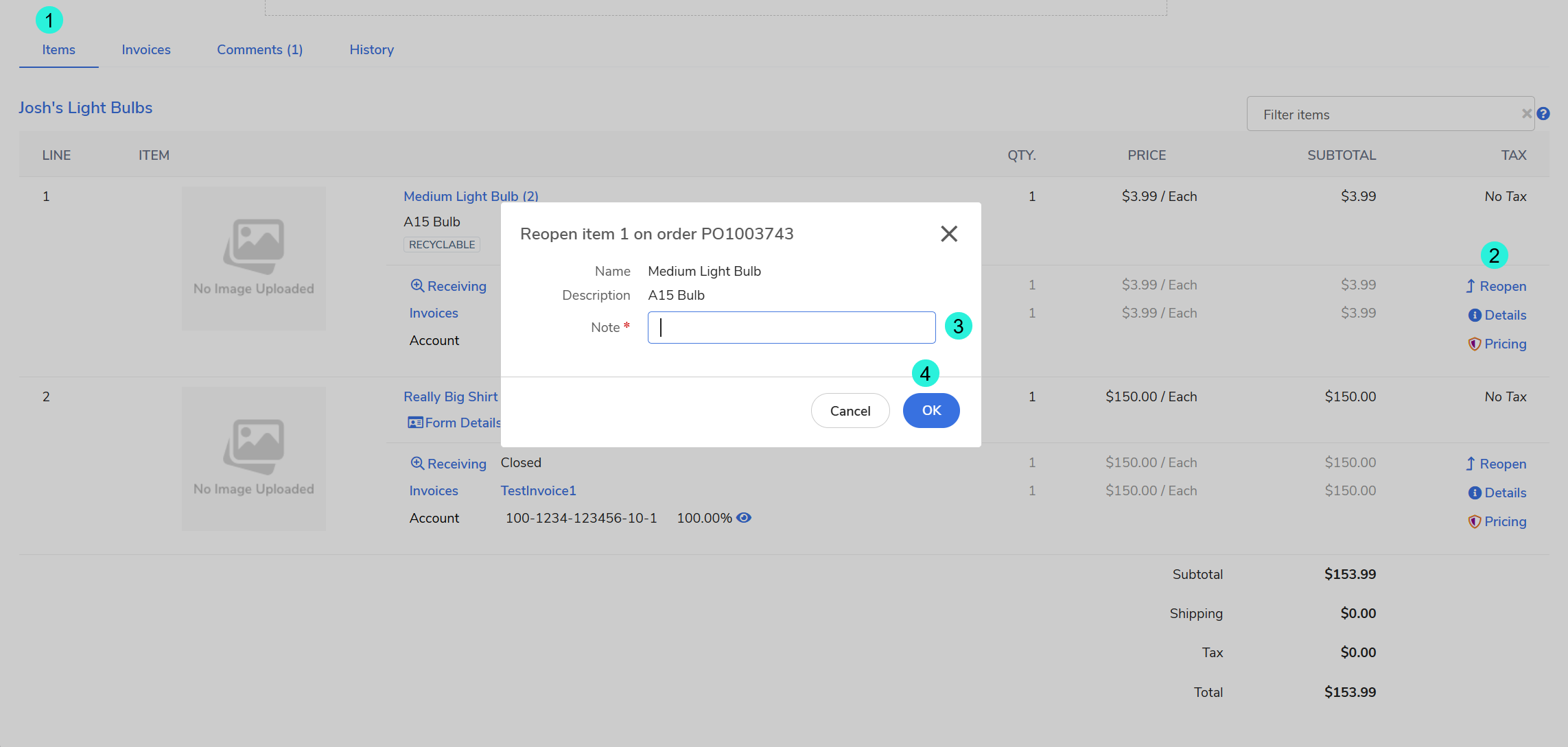The width and height of the screenshot is (1568, 747).
Task: Click the Form Details card icon
Action: tap(415, 423)
